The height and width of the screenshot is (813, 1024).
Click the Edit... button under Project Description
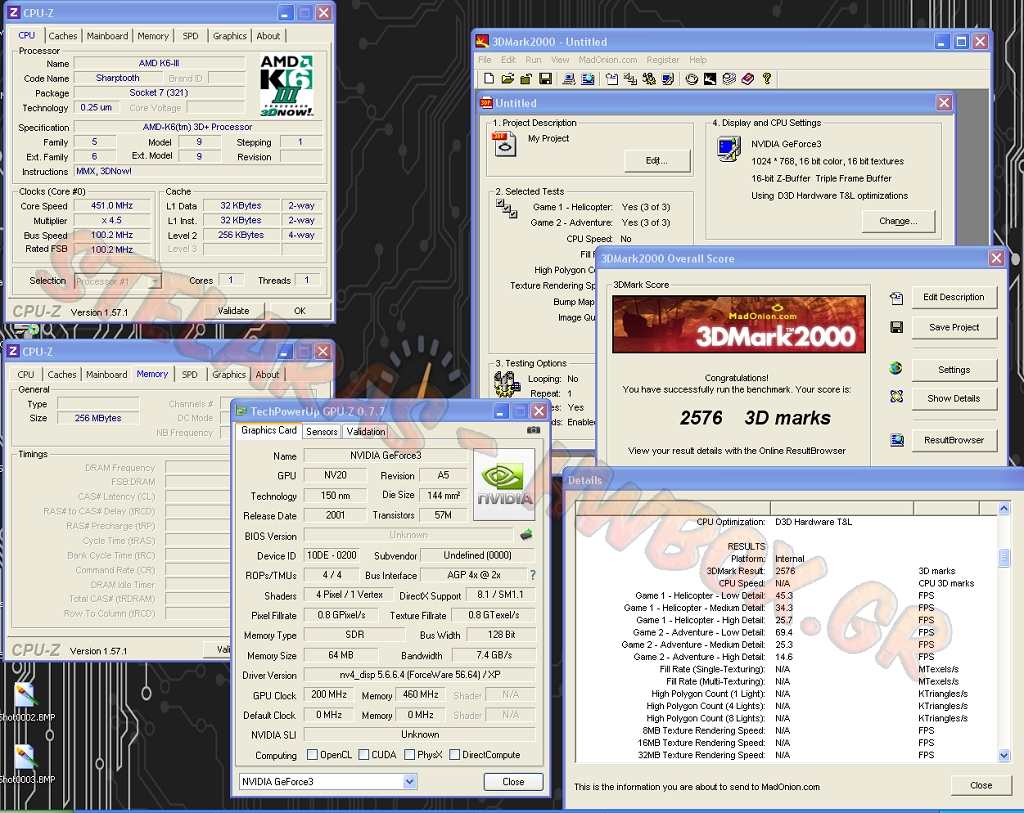click(x=656, y=161)
